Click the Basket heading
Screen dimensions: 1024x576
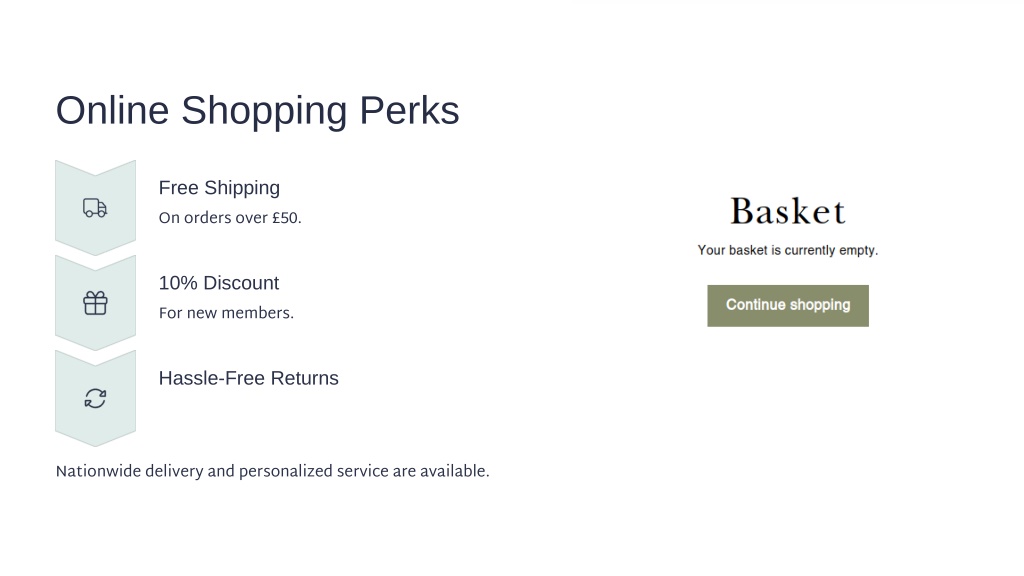(788, 212)
